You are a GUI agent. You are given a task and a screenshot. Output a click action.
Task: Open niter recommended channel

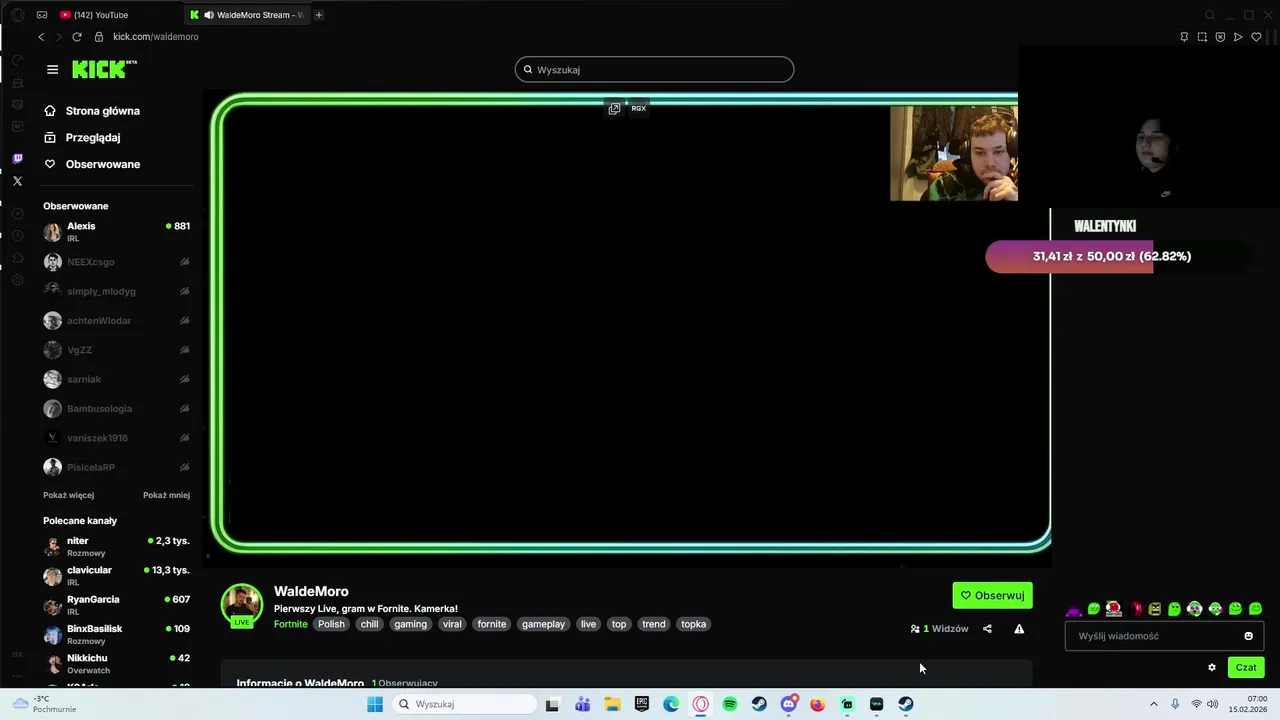[x=116, y=546]
